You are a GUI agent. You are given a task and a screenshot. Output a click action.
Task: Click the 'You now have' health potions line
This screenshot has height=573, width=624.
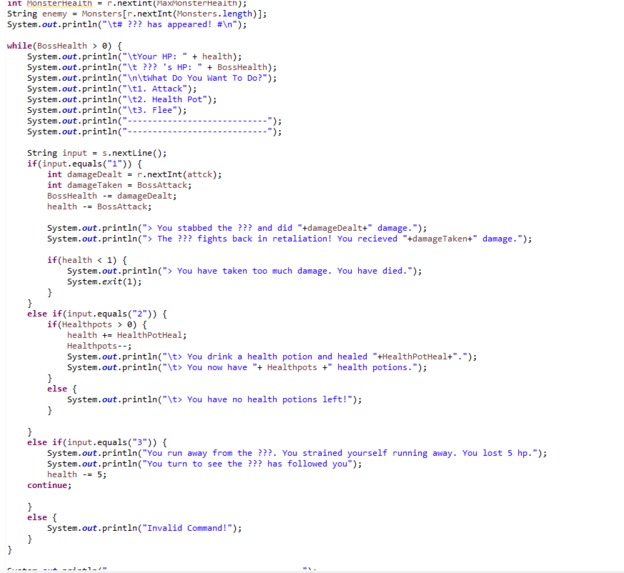tap(247, 368)
